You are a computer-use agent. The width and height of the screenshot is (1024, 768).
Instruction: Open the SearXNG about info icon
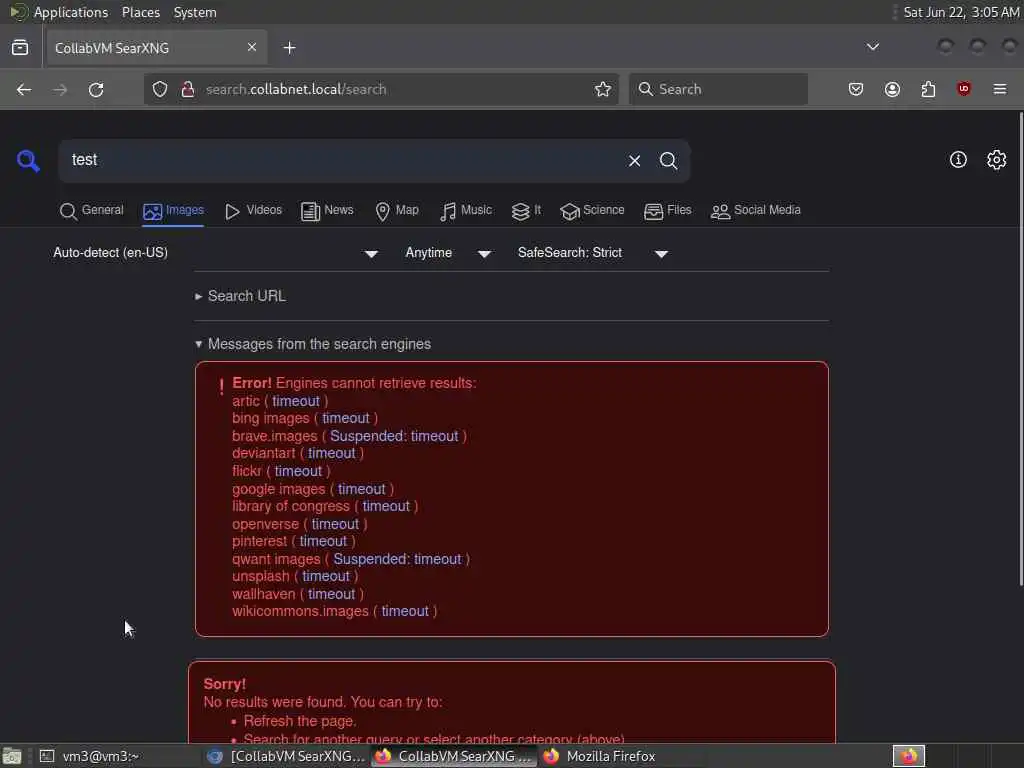pyautogui.click(x=958, y=159)
